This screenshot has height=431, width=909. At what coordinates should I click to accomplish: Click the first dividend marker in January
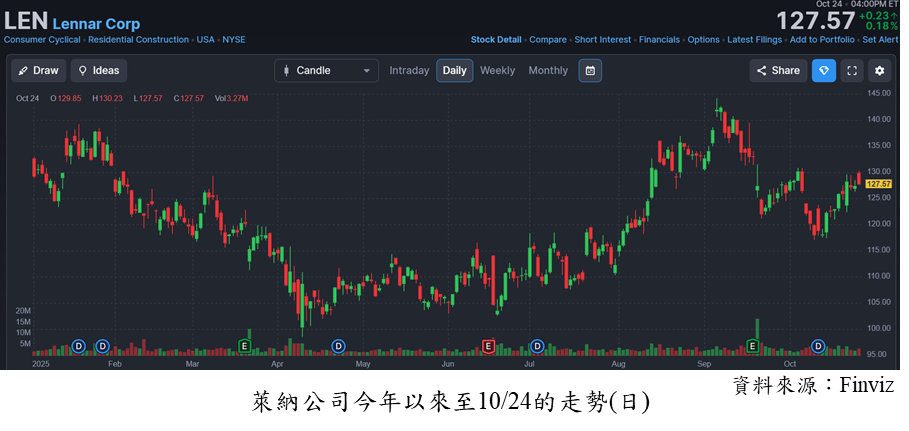(79, 346)
